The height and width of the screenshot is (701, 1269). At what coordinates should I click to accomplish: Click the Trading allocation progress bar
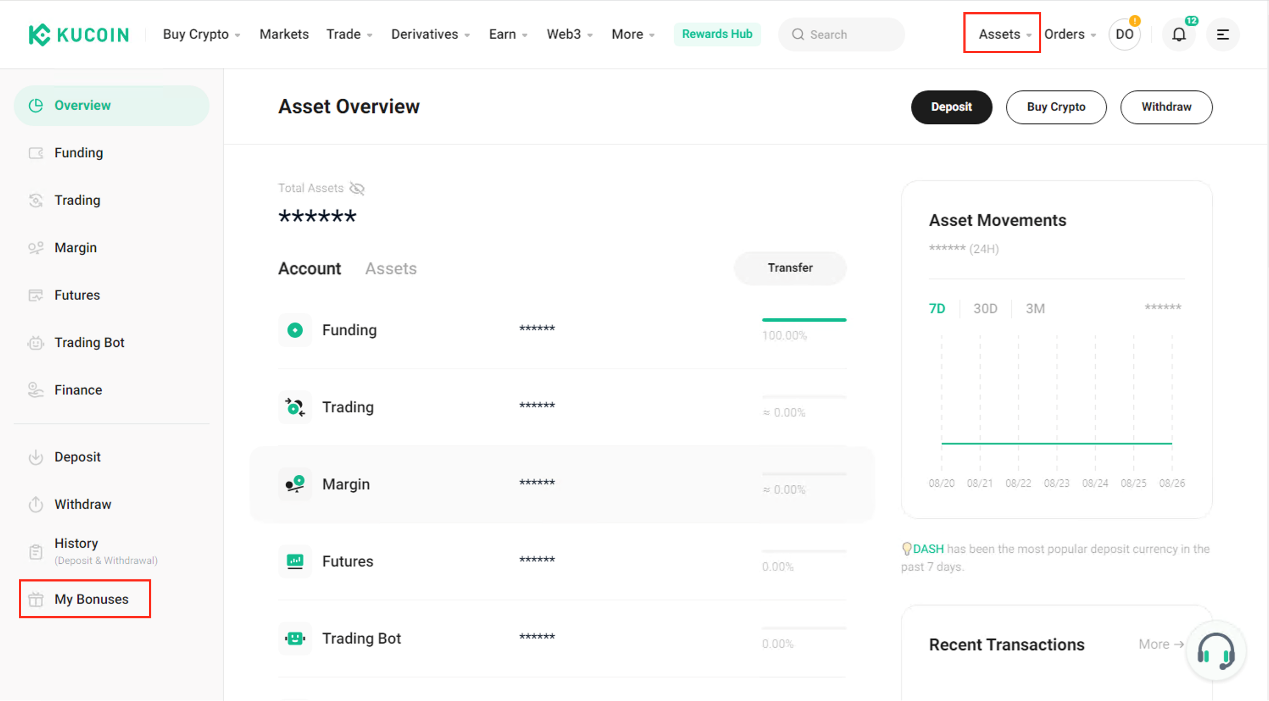(804, 397)
